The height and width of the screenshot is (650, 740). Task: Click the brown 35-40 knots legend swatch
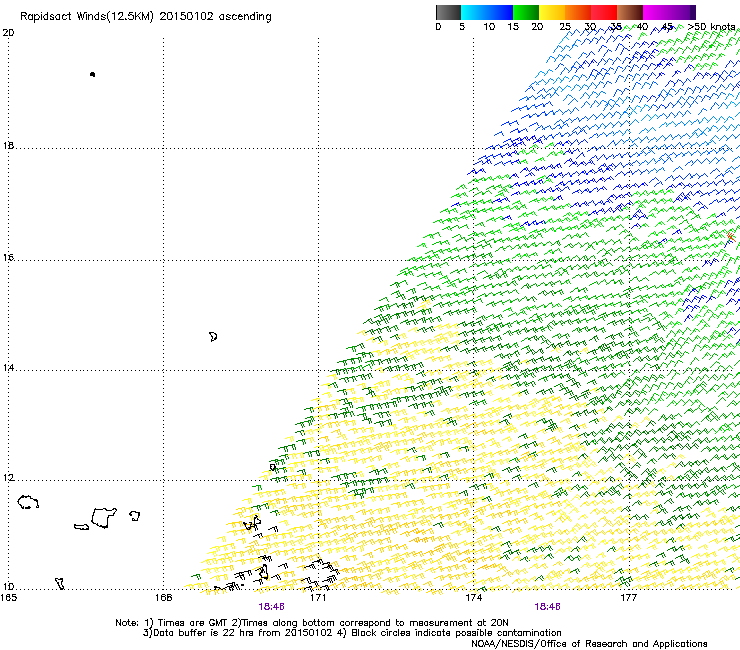point(630,12)
